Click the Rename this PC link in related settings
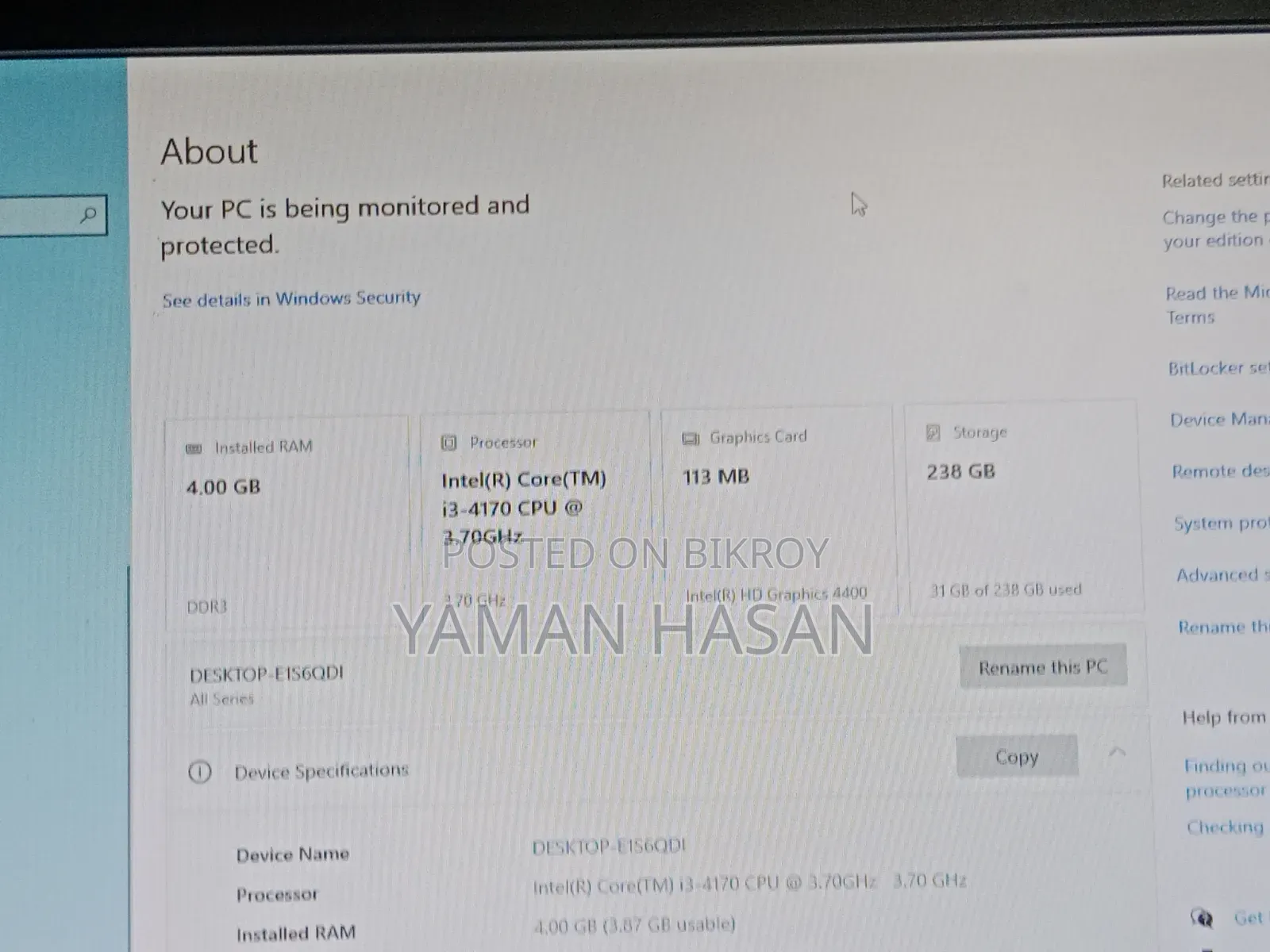 point(1224,628)
